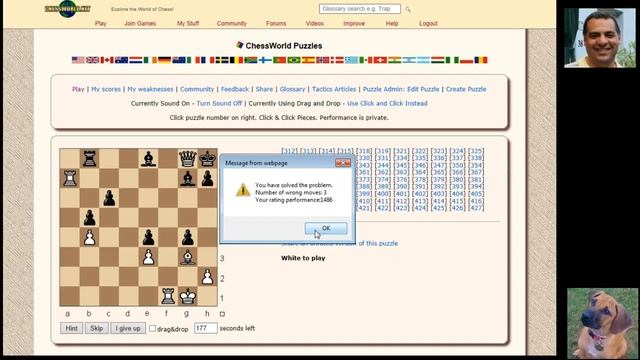
Task: Open the Join Games menu
Action: (x=140, y=24)
